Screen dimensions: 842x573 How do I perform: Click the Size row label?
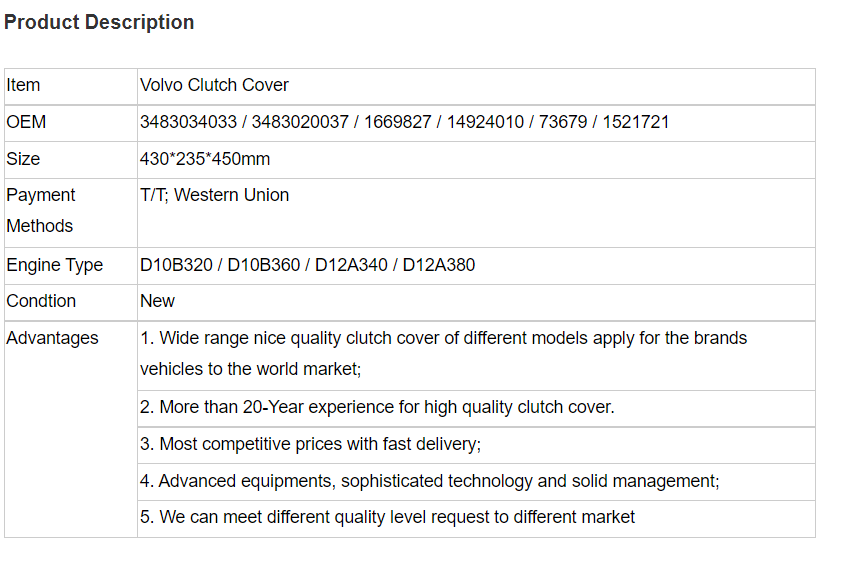[x=23, y=159]
